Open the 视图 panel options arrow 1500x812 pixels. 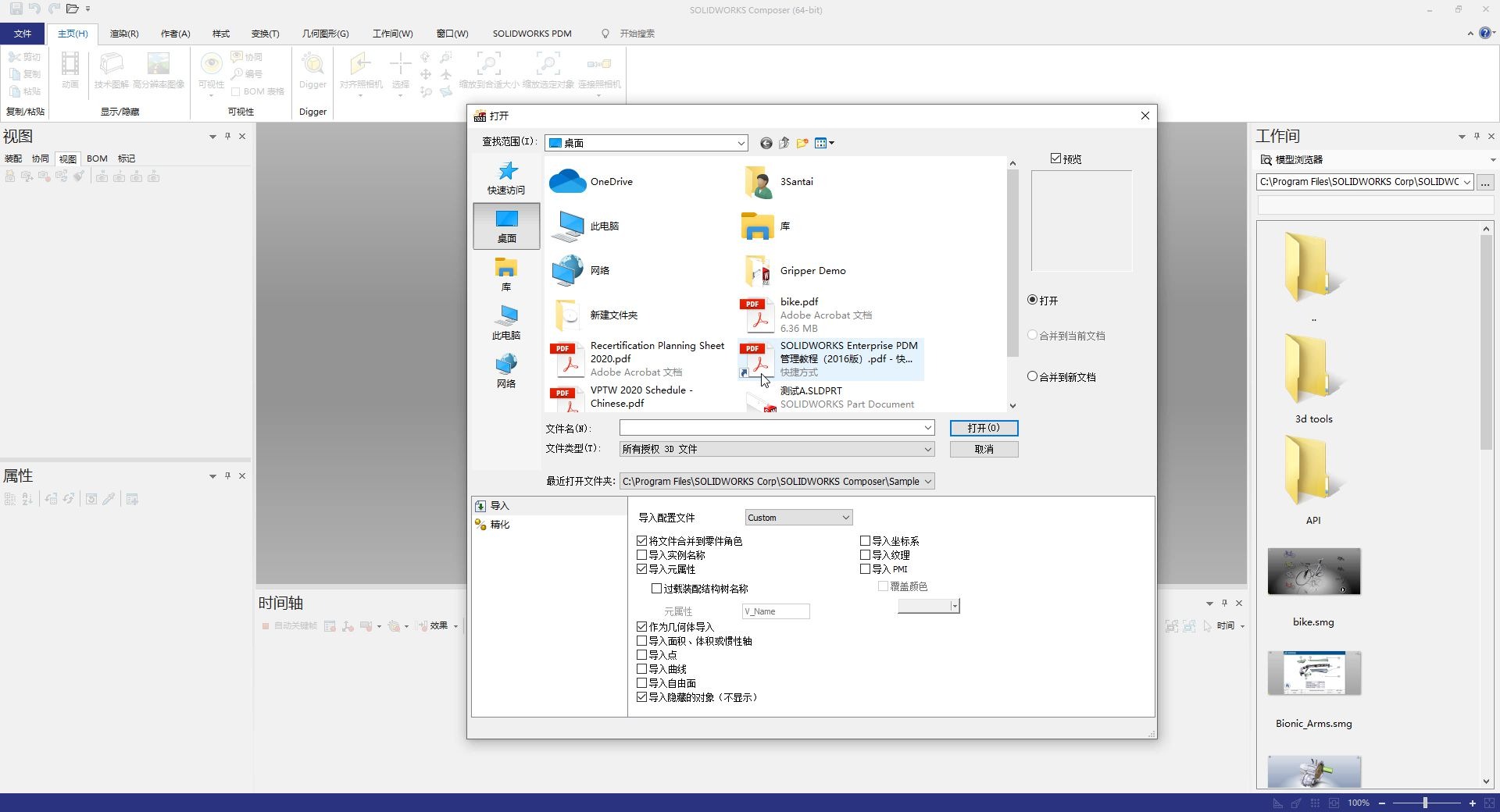[x=212, y=137]
